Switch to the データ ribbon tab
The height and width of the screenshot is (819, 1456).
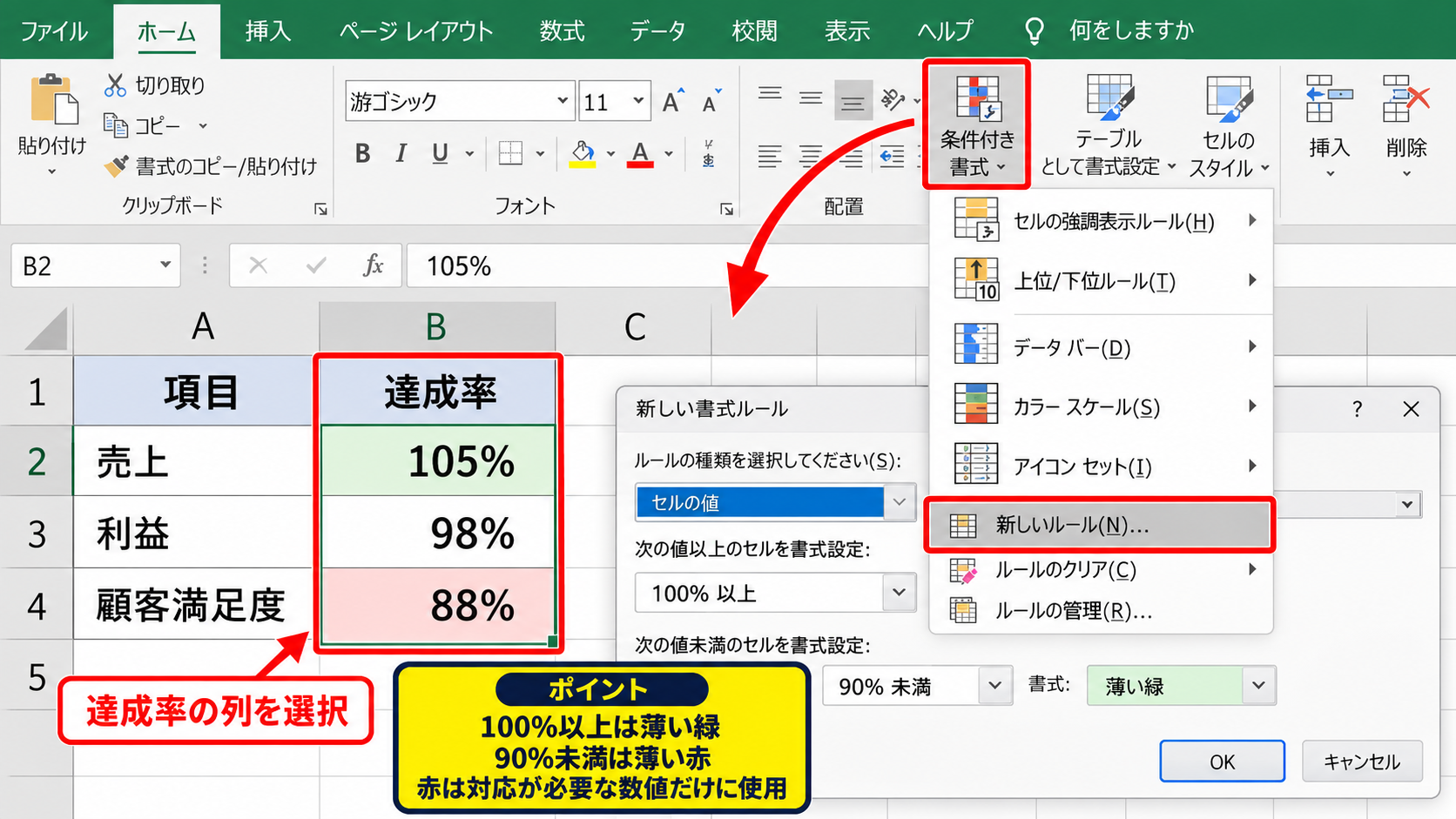657,31
